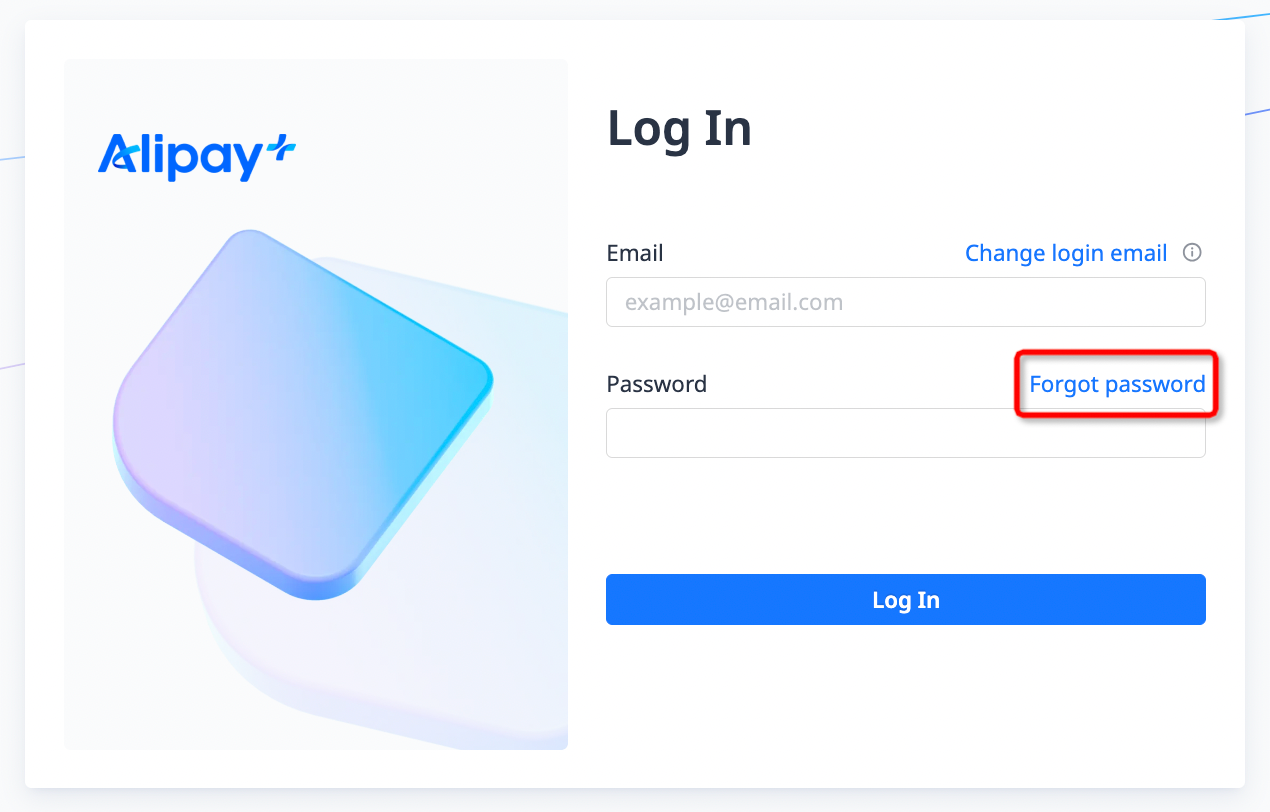Screen dimensions: 1270x812
Task: Click the Log In heading text
Action: pyautogui.click(x=679, y=129)
